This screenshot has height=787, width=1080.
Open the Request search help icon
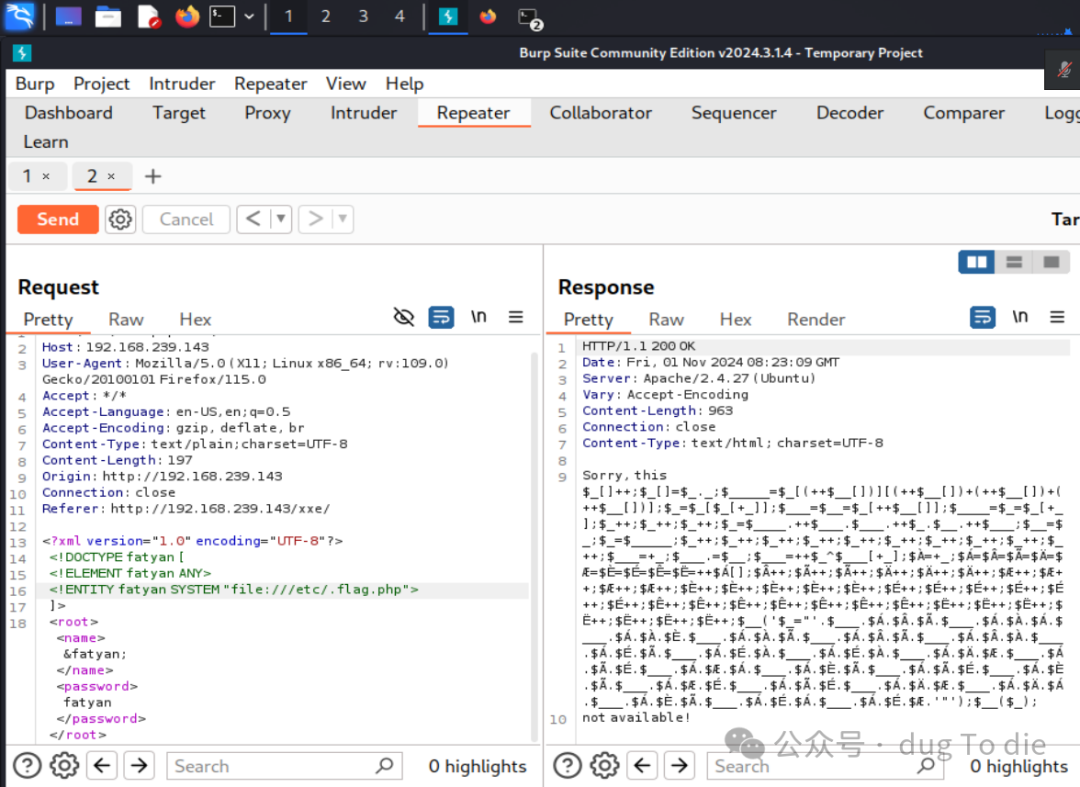click(27, 766)
